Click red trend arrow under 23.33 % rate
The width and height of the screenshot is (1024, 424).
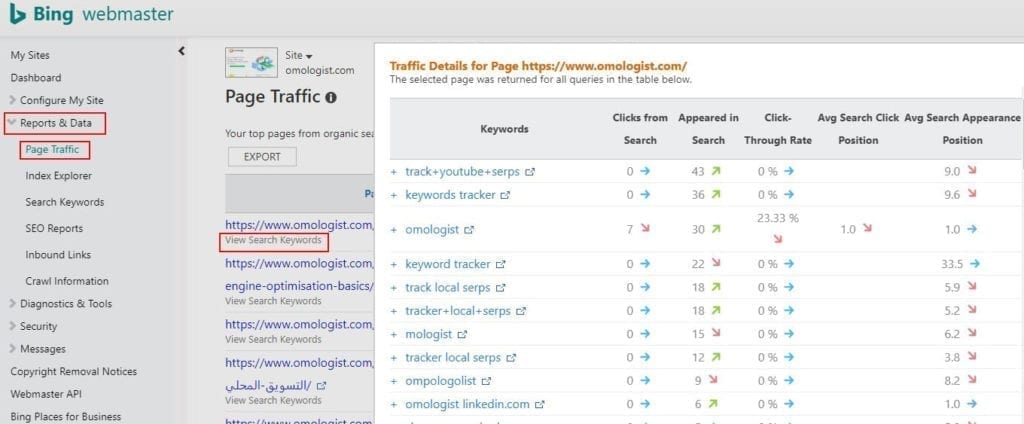pos(778,240)
